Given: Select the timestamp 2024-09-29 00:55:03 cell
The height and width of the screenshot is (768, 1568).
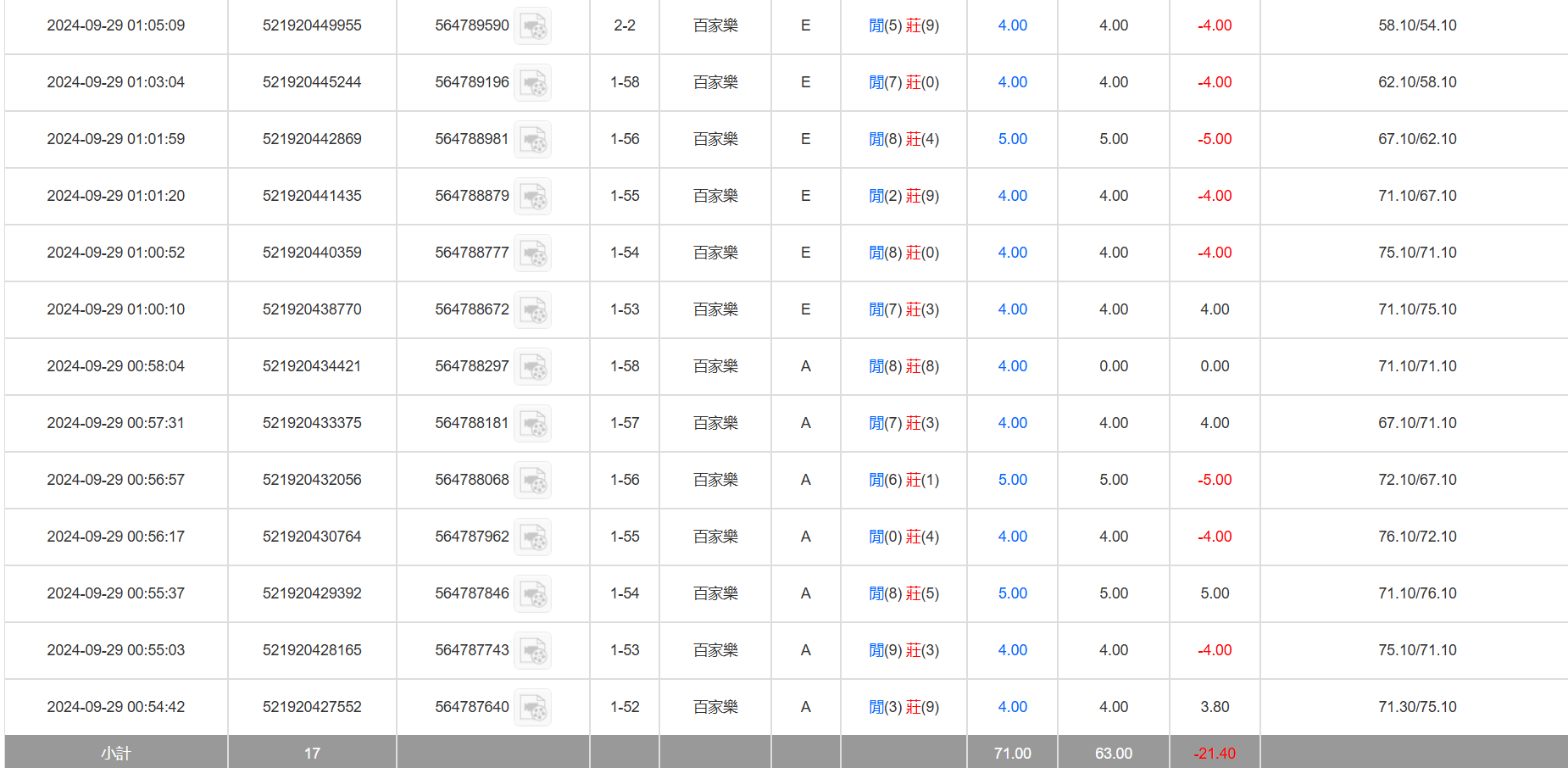Looking at the screenshot, I should pos(116,650).
